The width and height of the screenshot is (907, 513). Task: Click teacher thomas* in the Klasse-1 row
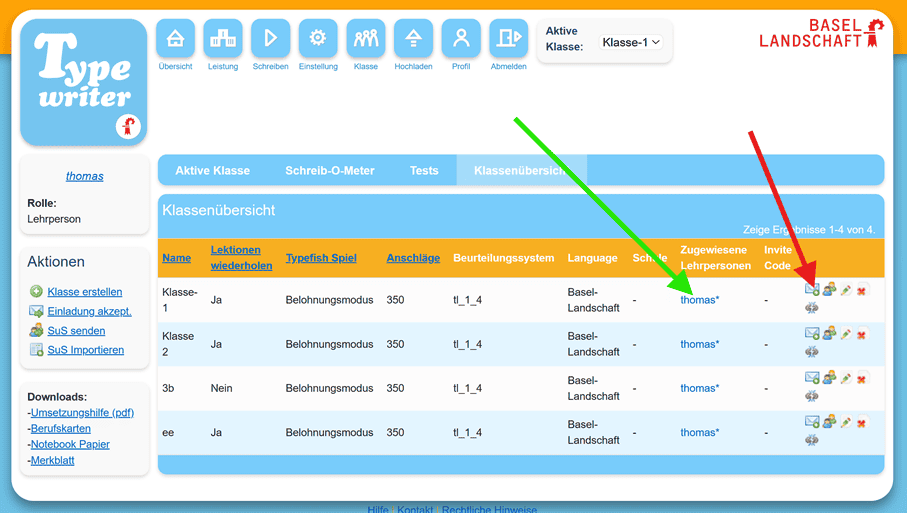(x=699, y=300)
